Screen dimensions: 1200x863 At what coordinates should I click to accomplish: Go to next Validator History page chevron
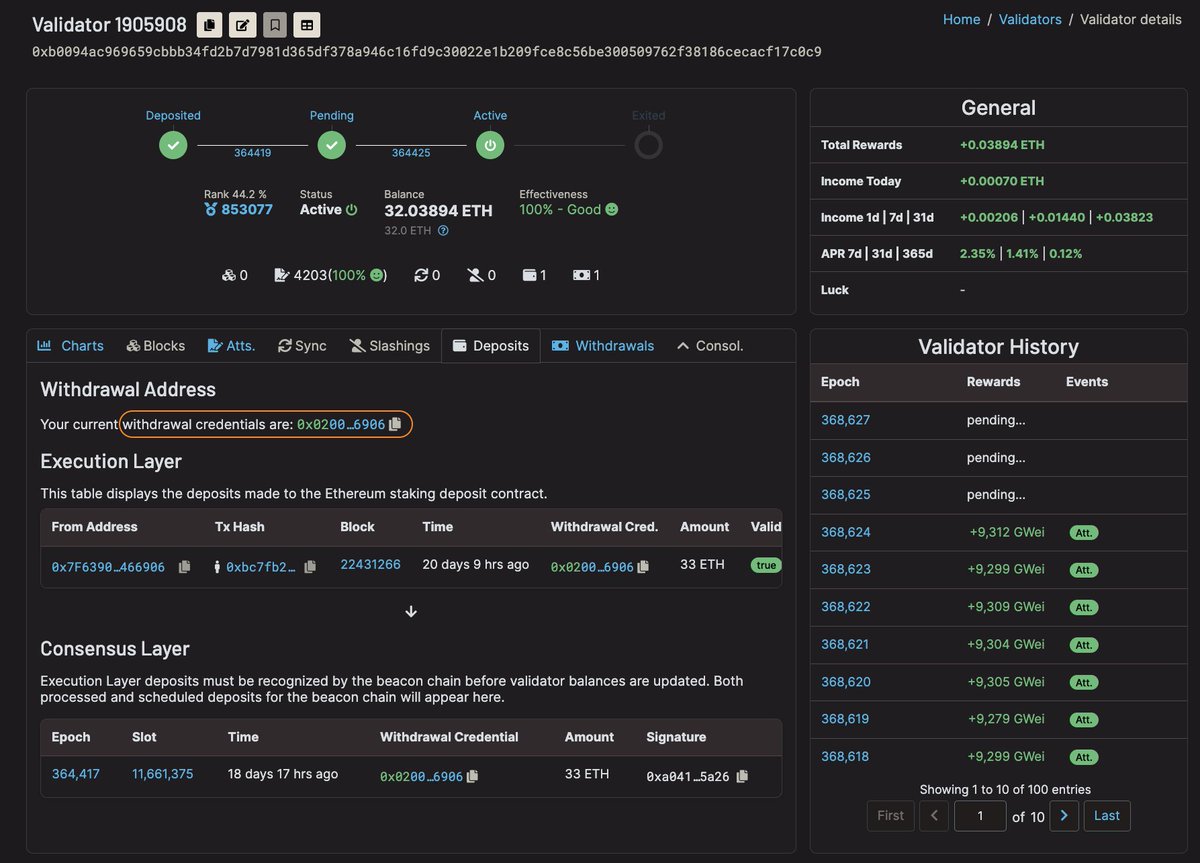pyautogui.click(x=1063, y=816)
